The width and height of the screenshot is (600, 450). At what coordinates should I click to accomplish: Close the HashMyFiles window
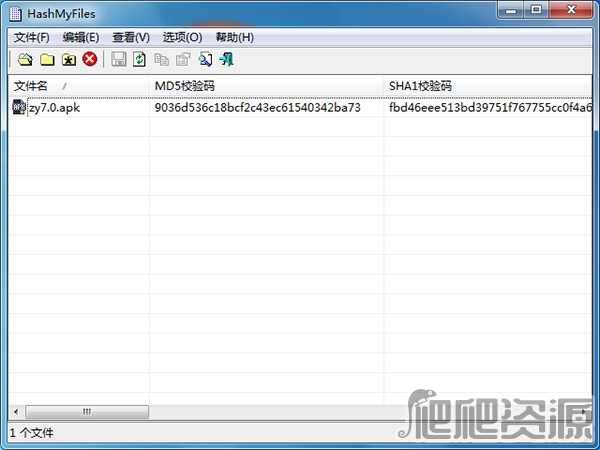tap(571, 10)
